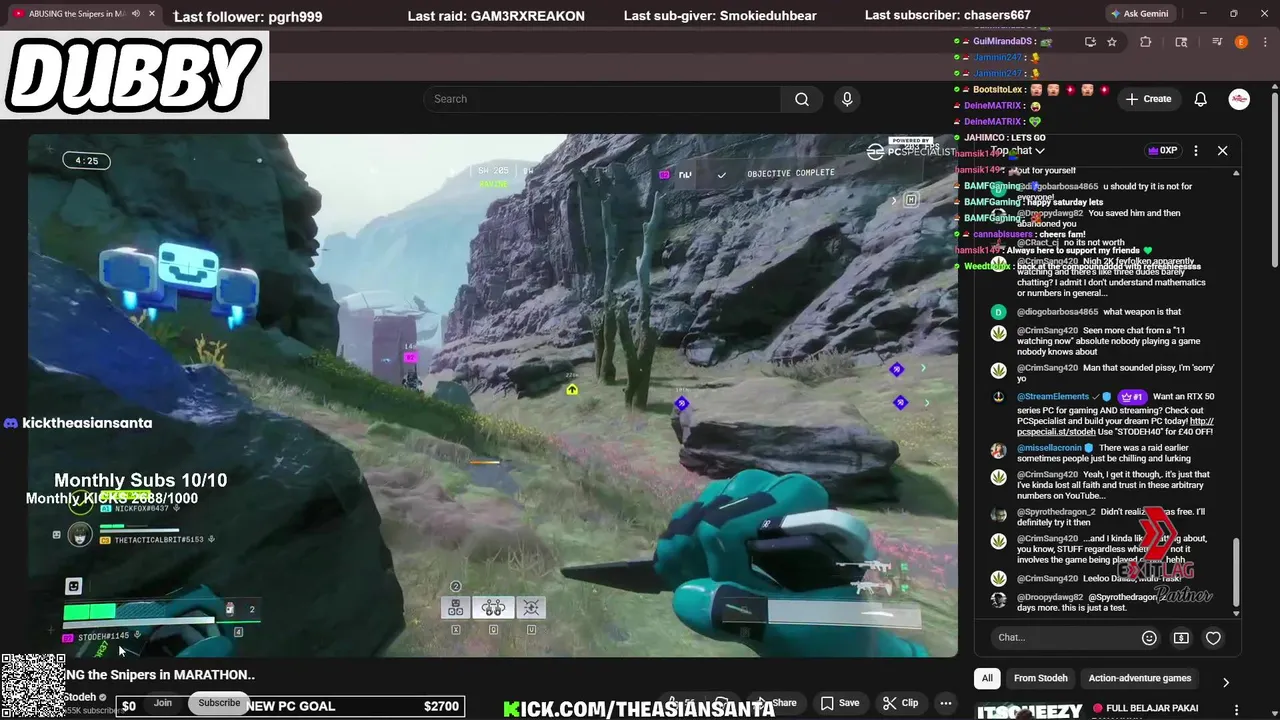Click the video title 'Snipers in MARATHON..'
Image resolution: width=1280 pixels, height=720 pixels.
160,675
